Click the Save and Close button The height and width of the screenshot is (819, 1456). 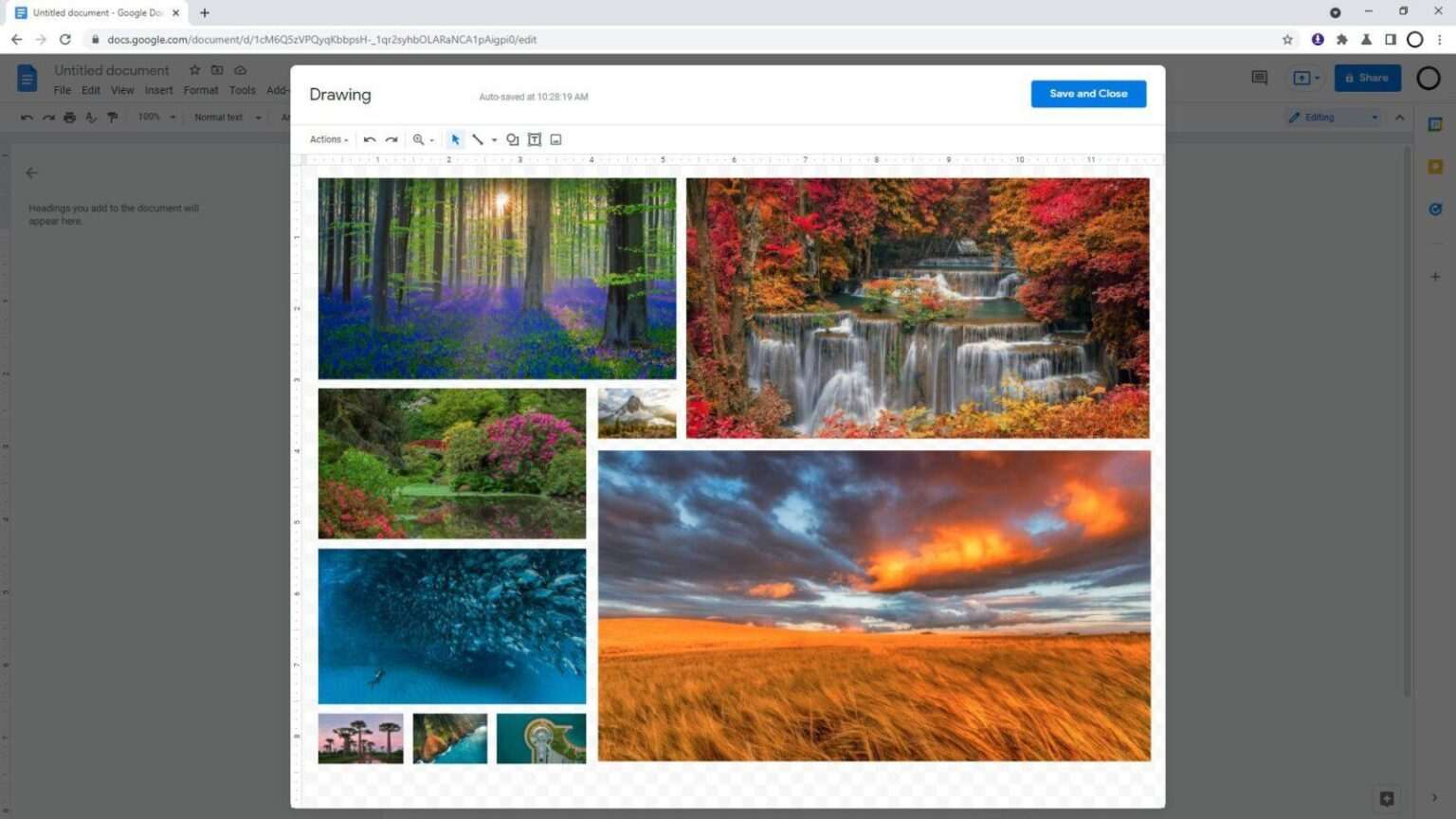point(1087,93)
